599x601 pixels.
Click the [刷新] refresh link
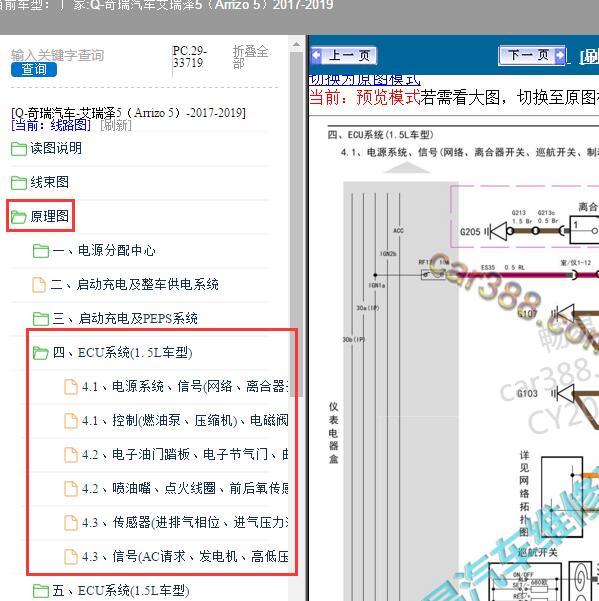pyautogui.click(x=116, y=125)
